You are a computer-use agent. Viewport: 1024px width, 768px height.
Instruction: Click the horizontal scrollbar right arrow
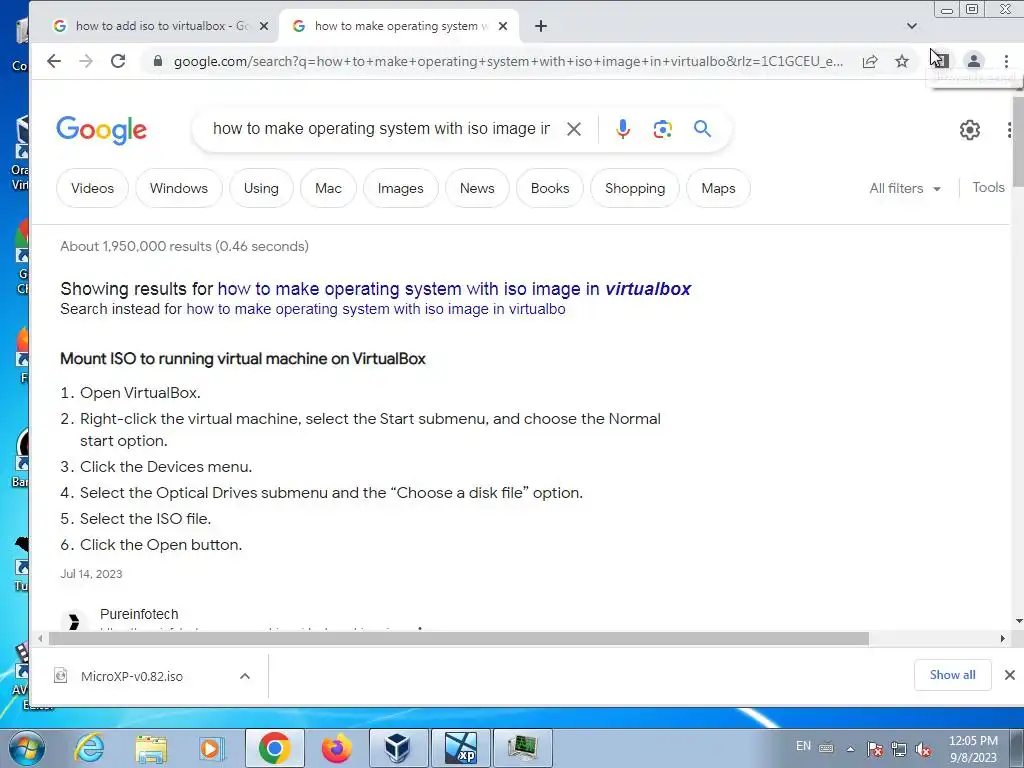coord(1002,638)
